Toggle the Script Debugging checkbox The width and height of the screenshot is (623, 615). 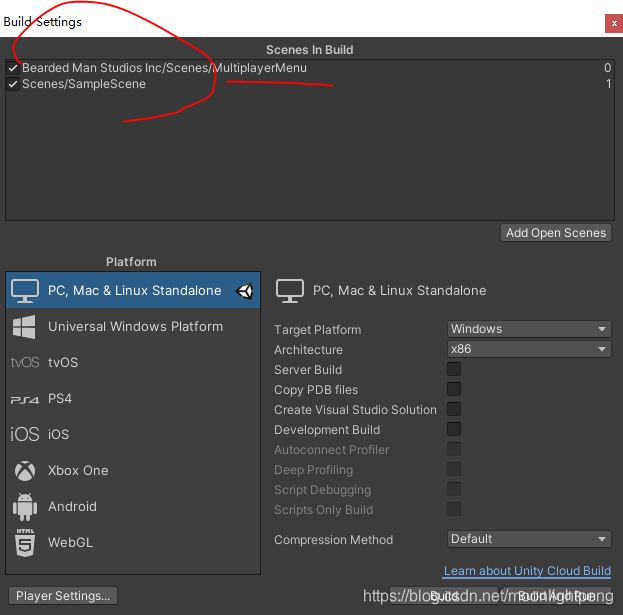point(454,489)
